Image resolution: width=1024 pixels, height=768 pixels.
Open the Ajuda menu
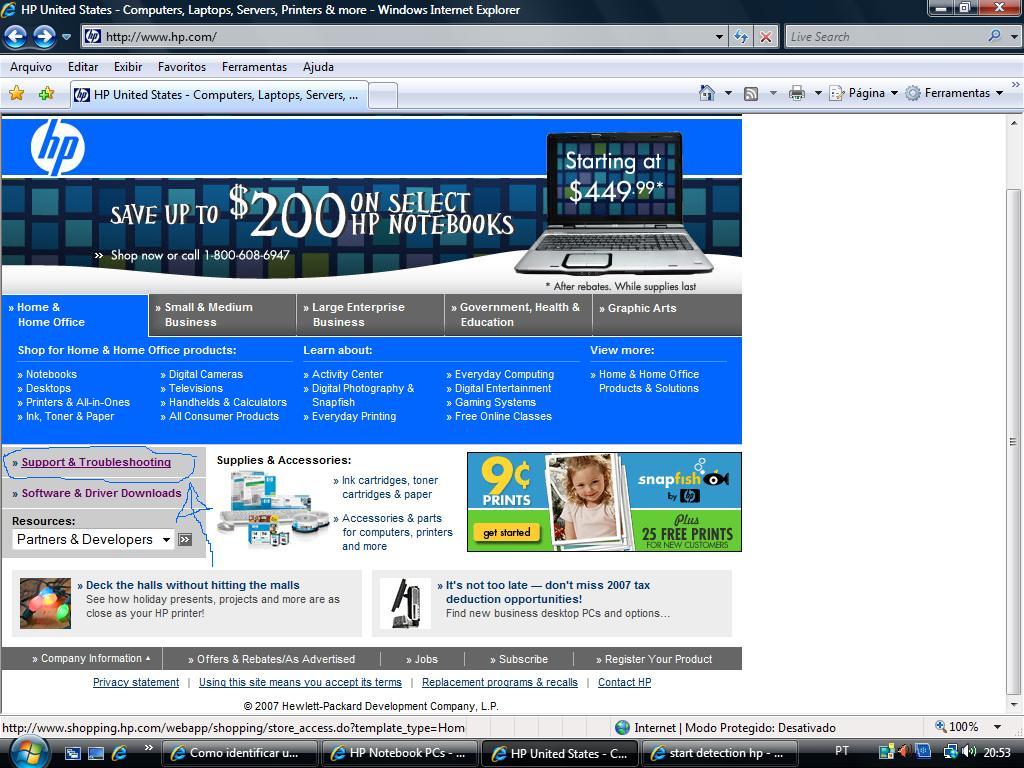[318, 67]
